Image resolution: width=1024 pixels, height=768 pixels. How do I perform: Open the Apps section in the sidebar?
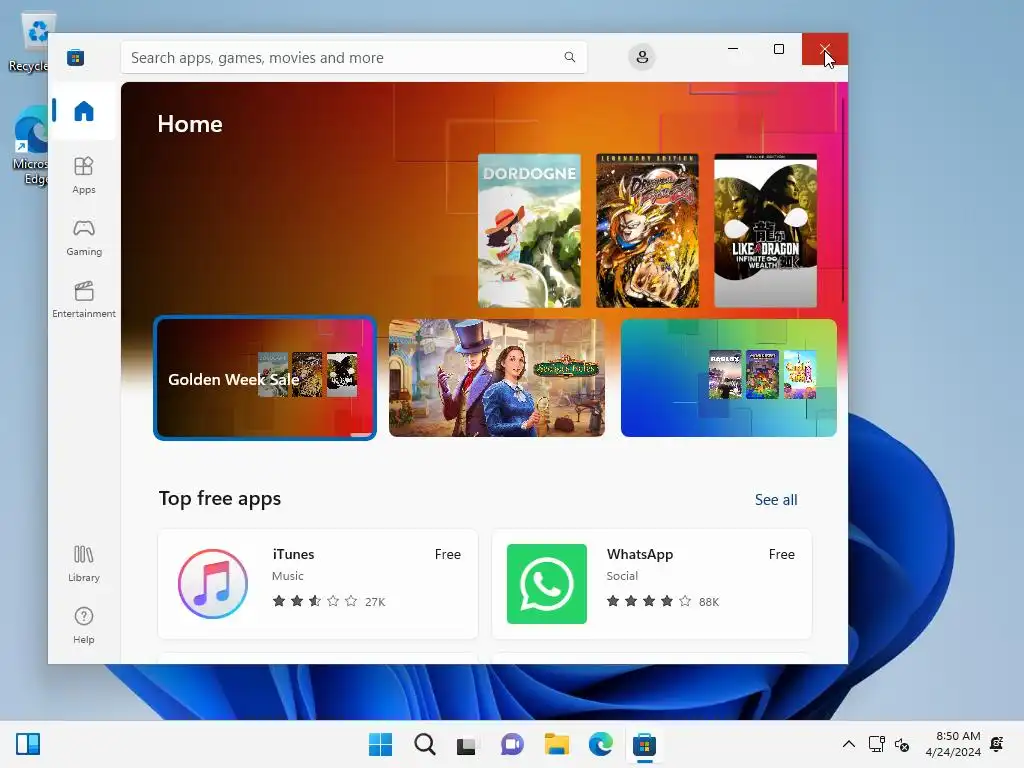click(84, 175)
